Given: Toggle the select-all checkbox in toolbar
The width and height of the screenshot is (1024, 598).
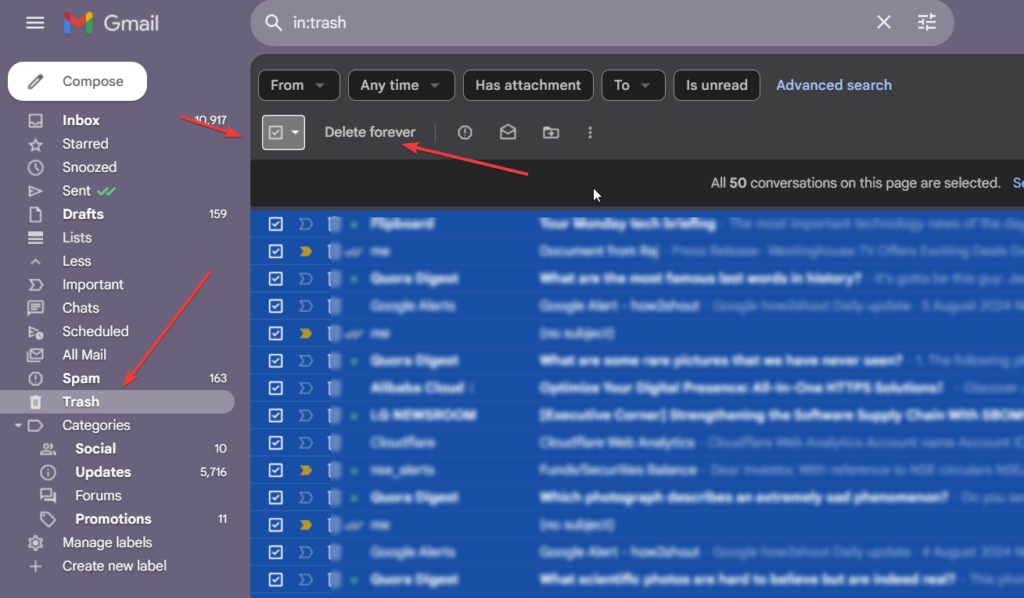Looking at the screenshot, I should pos(276,133).
